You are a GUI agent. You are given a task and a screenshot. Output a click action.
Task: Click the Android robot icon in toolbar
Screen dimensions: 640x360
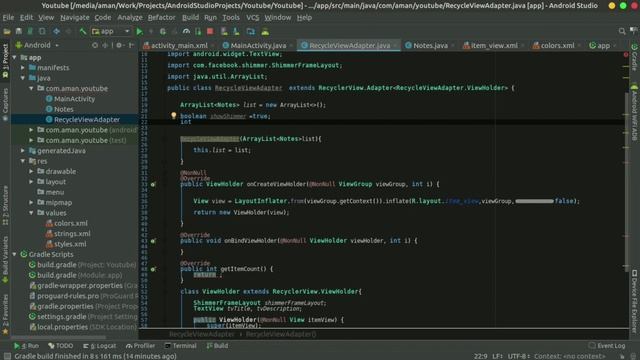265,31
